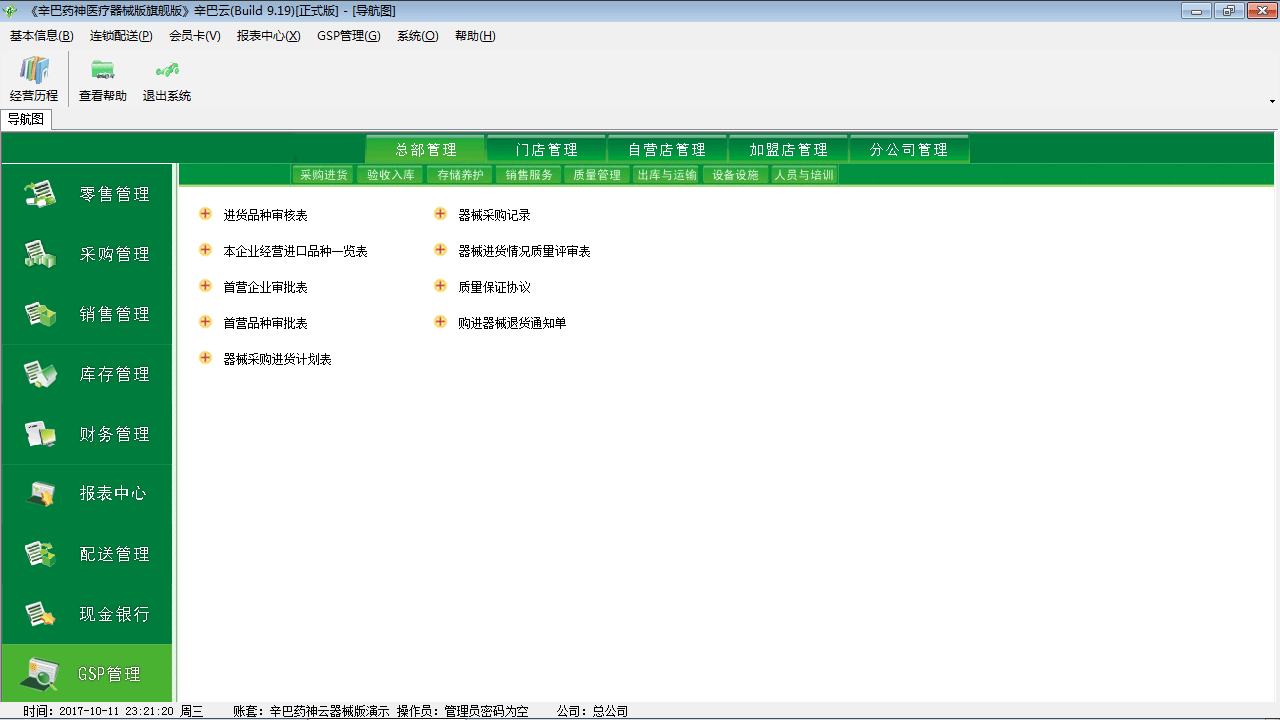1280x720 pixels.
Task: Open the 质量保证协议 link
Action: coord(495,287)
